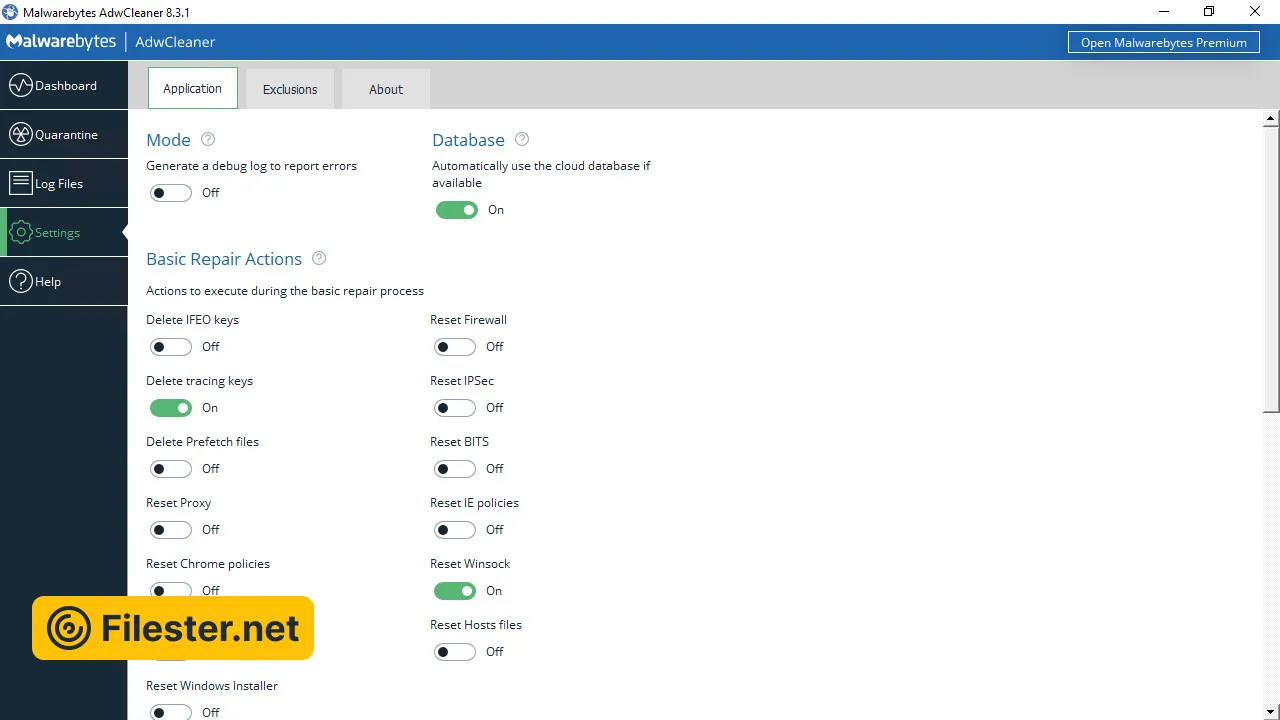Turn off Reset Winsock switch

tap(455, 591)
